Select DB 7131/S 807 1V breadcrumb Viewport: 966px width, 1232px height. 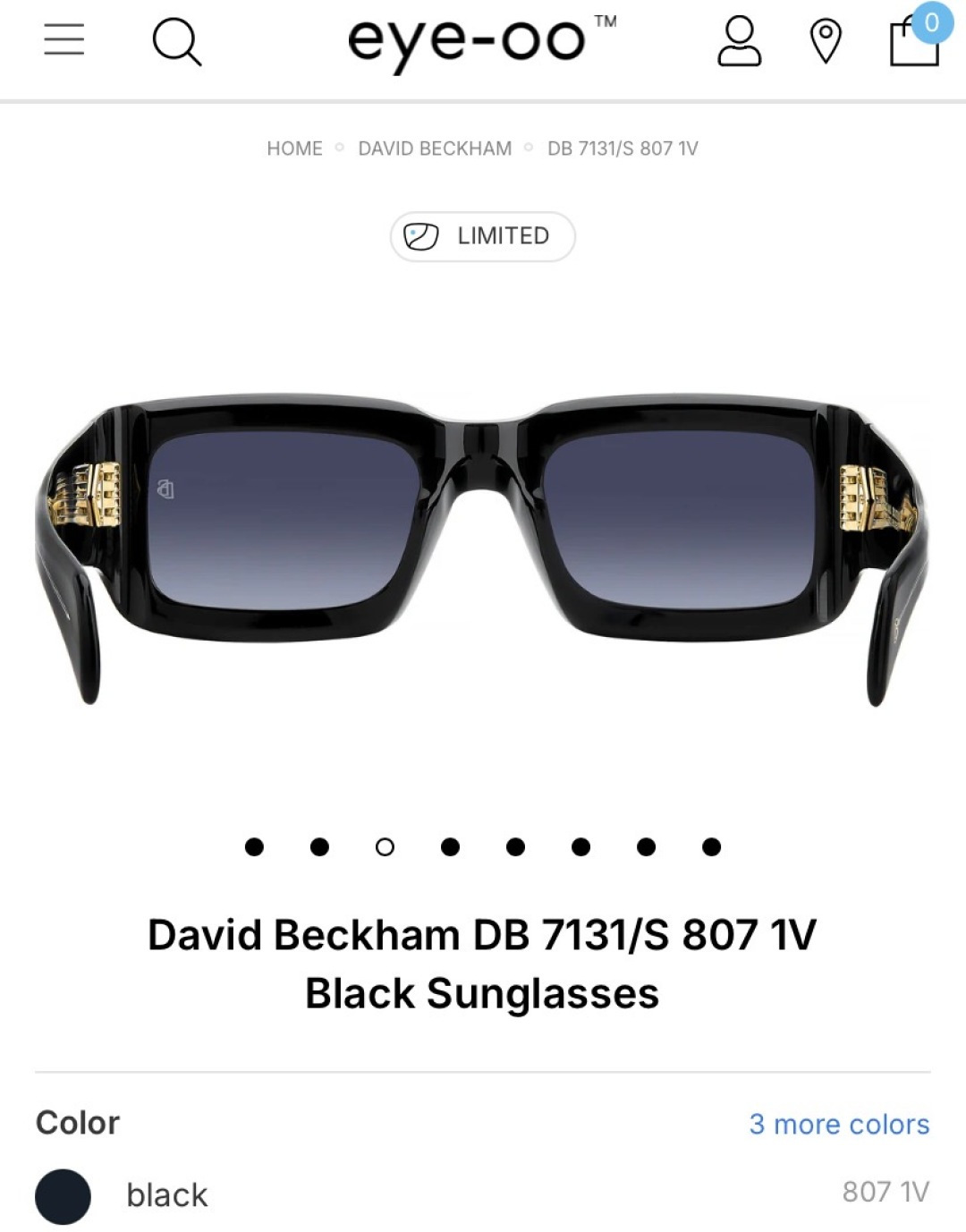pyautogui.click(x=623, y=149)
